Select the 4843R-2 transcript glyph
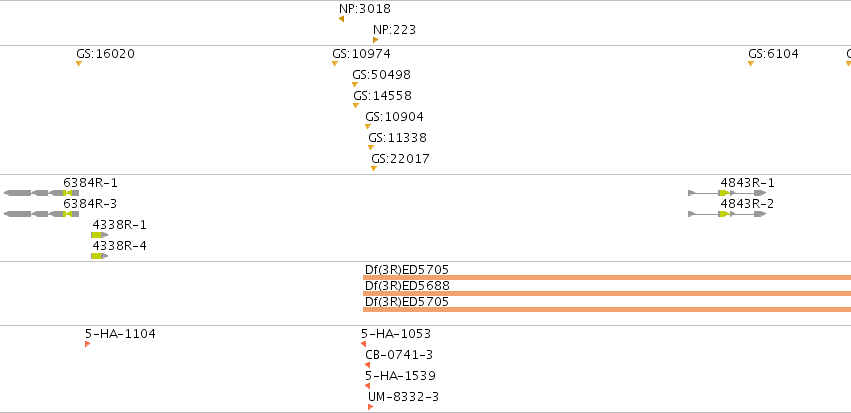The image size is (851, 413). point(727,214)
